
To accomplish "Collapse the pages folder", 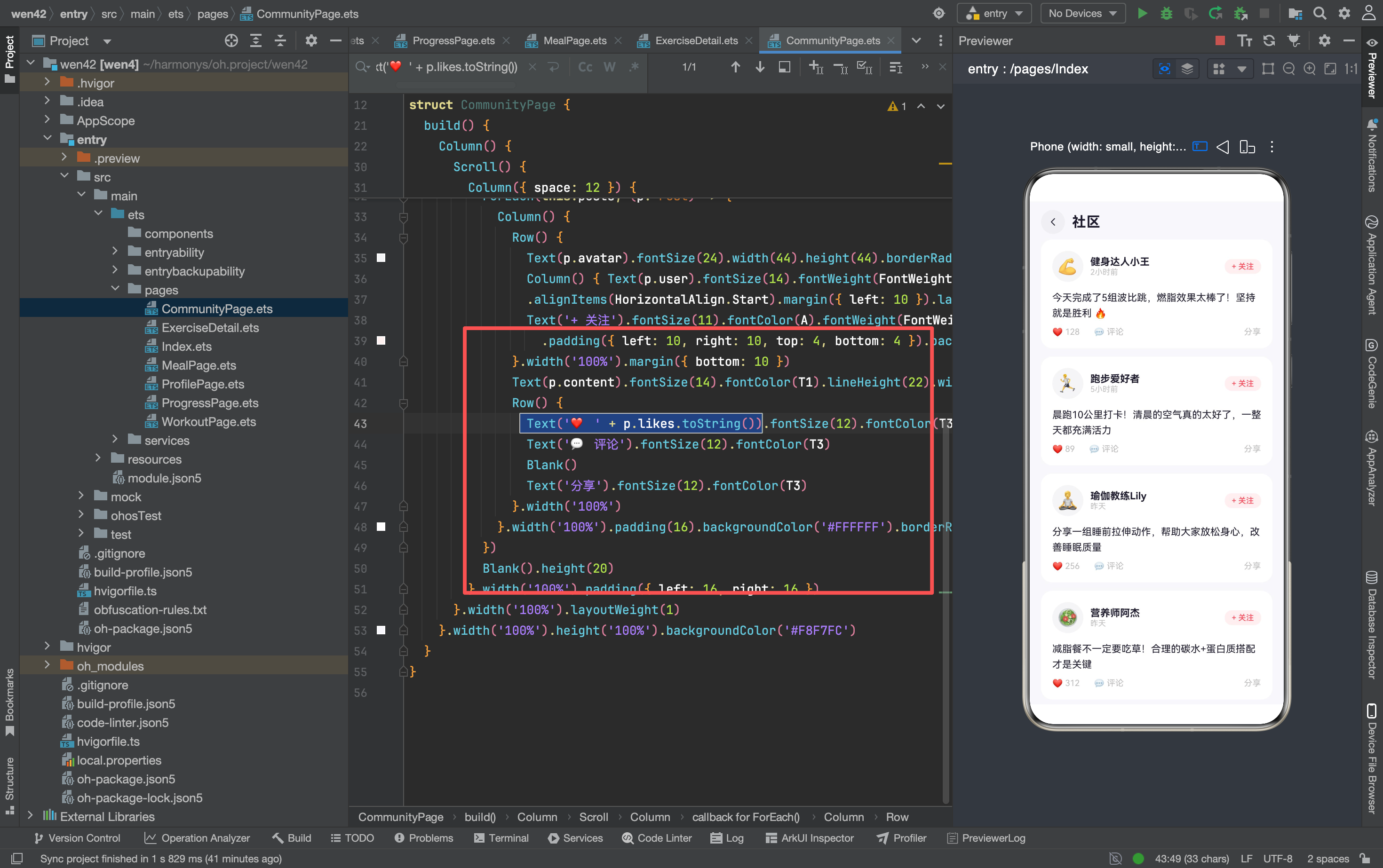I will pos(115,289).
